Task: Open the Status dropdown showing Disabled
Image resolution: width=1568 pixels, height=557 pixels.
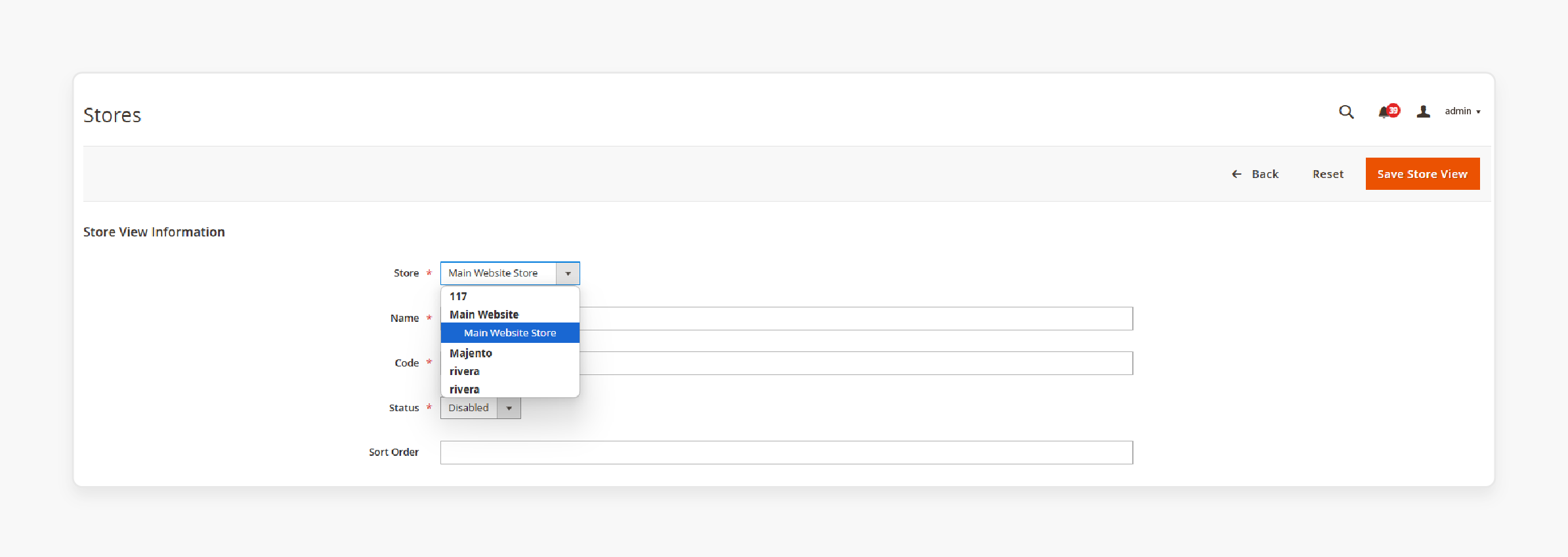Action: [x=480, y=408]
